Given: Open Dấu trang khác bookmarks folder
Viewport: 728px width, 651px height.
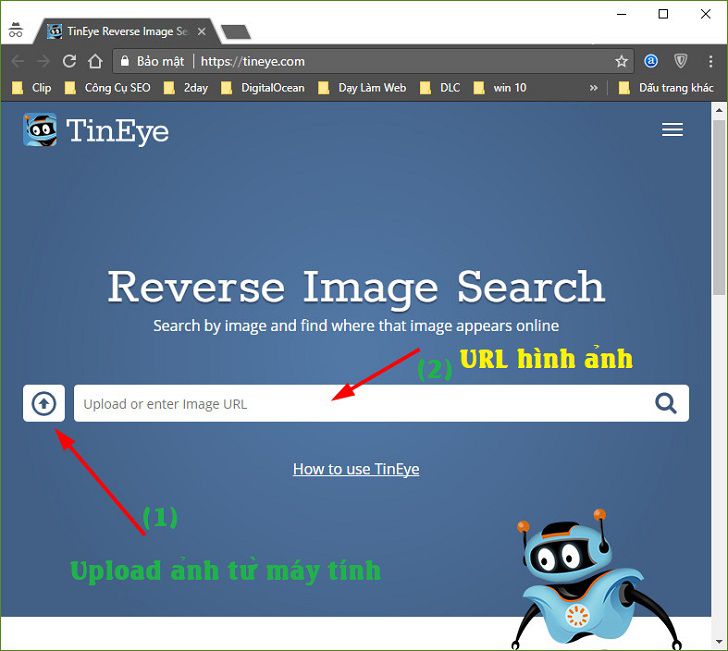Looking at the screenshot, I should coord(666,88).
